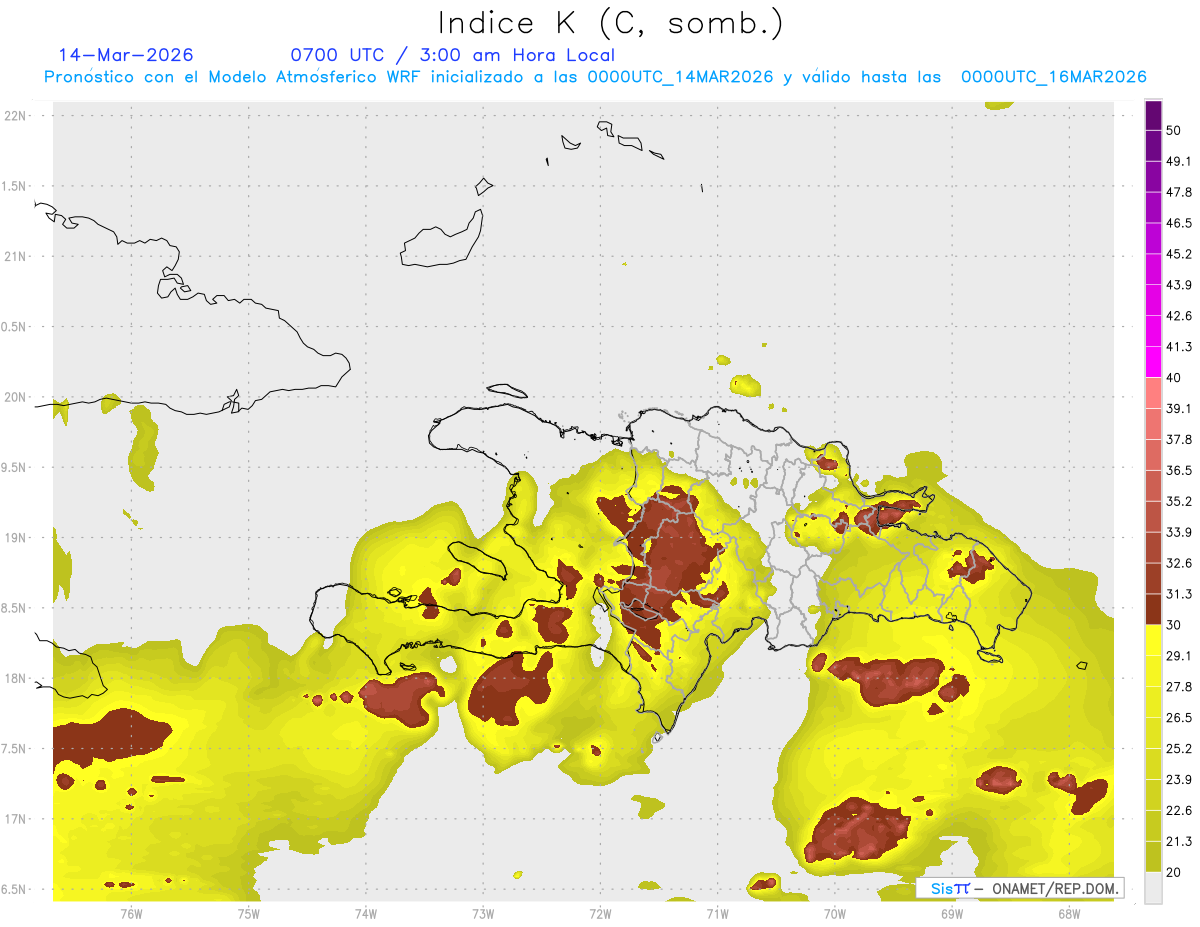This screenshot has width=1200, height=927.
Task: Click the colorbar value 50
Action: click(1176, 131)
